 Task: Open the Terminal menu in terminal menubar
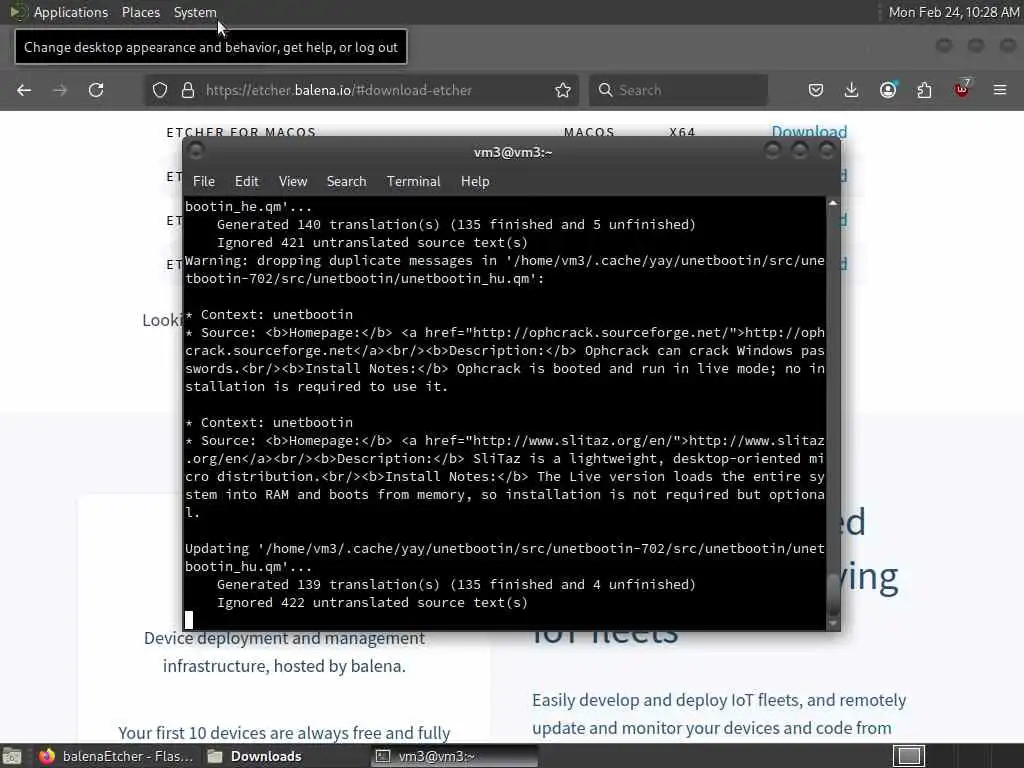pyautogui.click(x=413, y=182)
